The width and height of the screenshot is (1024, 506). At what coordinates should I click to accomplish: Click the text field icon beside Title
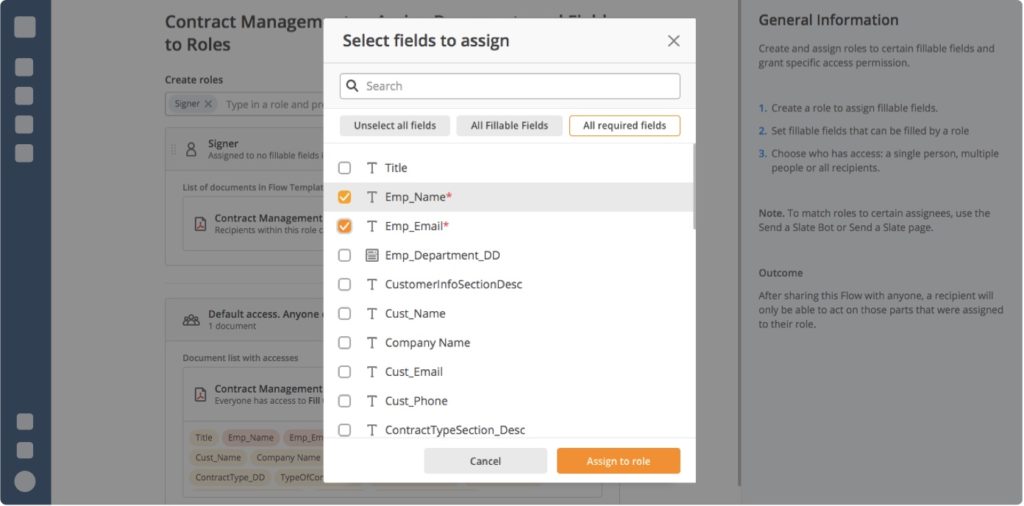pos(372,168)
